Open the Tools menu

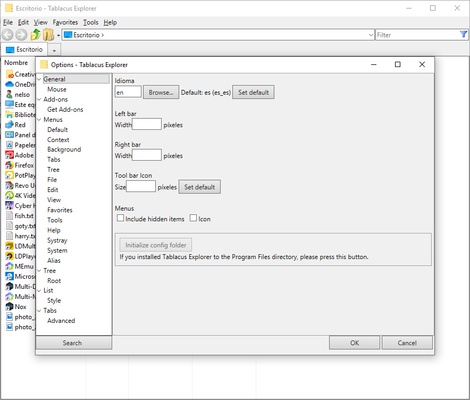(91, 22)
